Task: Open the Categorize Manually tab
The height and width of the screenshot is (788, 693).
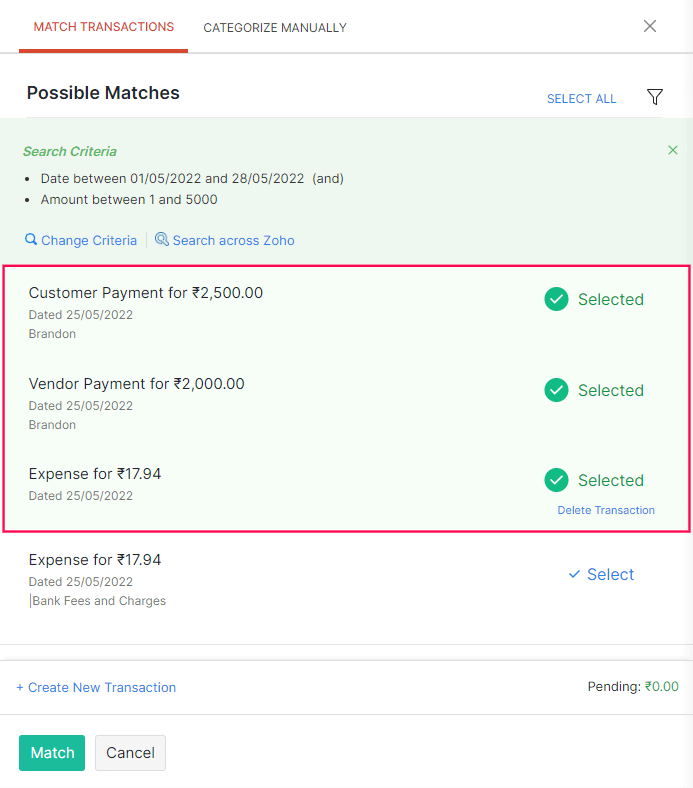Action: tap(275, 28)
